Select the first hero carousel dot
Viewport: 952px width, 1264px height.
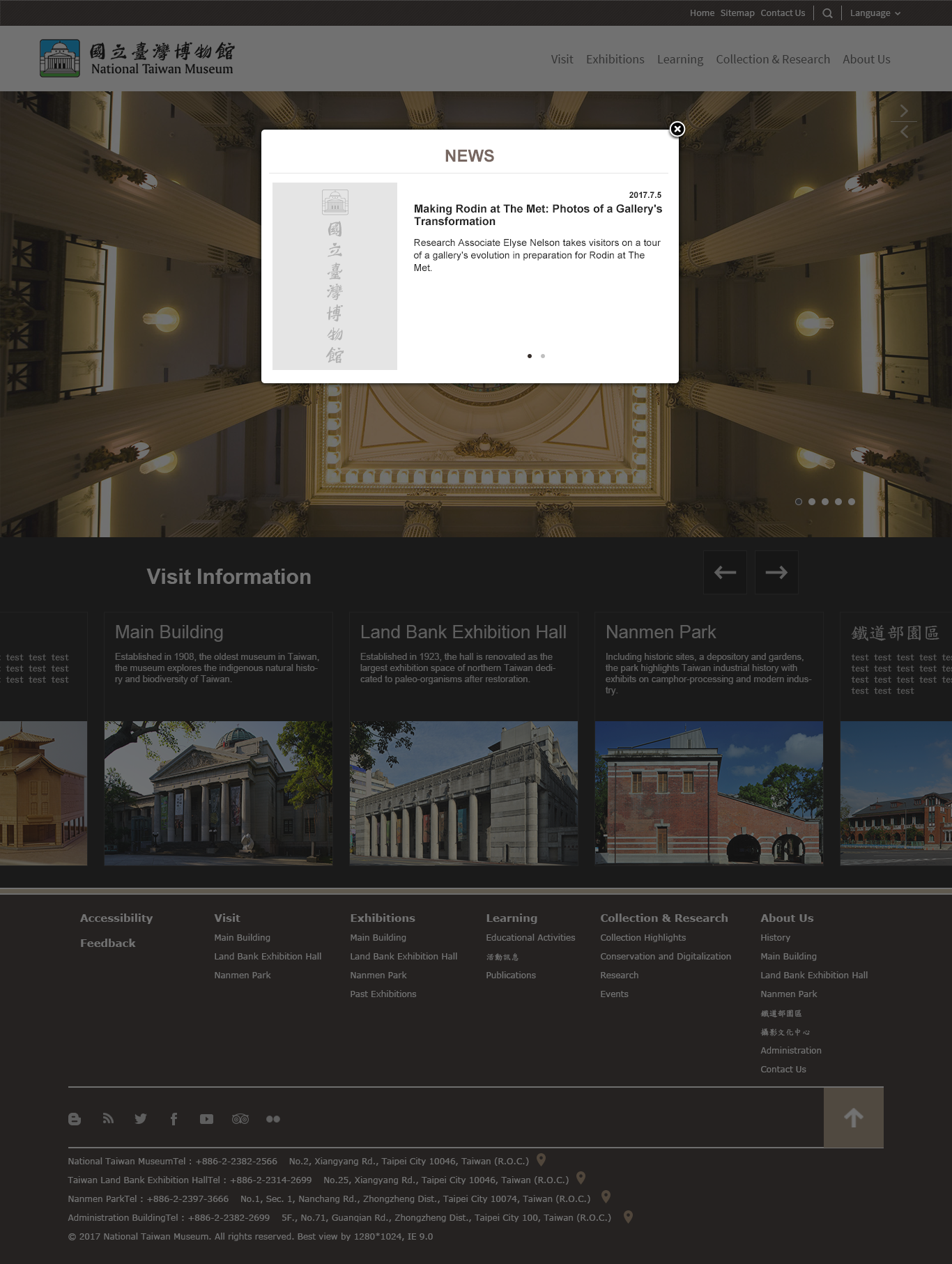click(x=799, y=502)
